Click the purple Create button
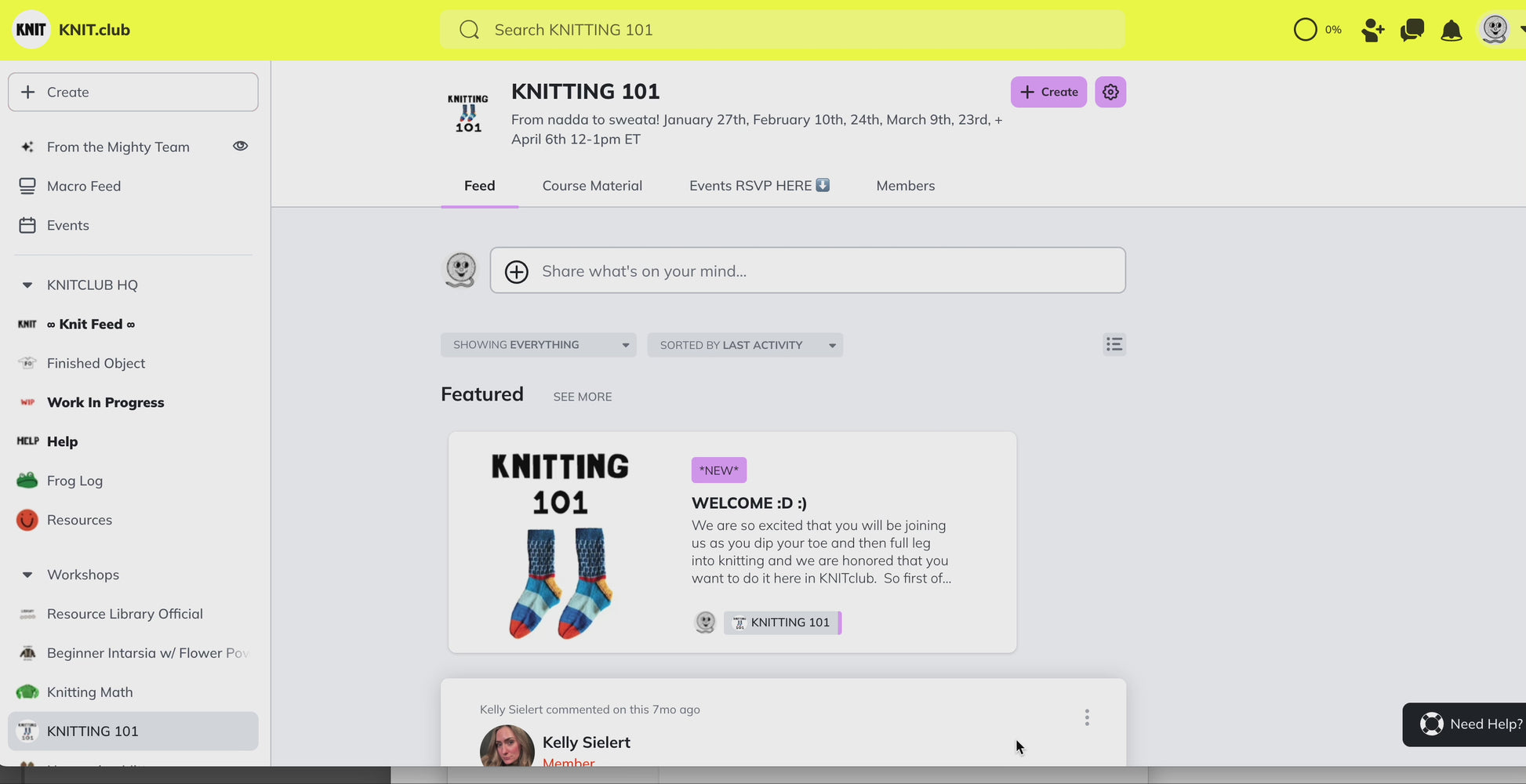 click(1048, 93)
